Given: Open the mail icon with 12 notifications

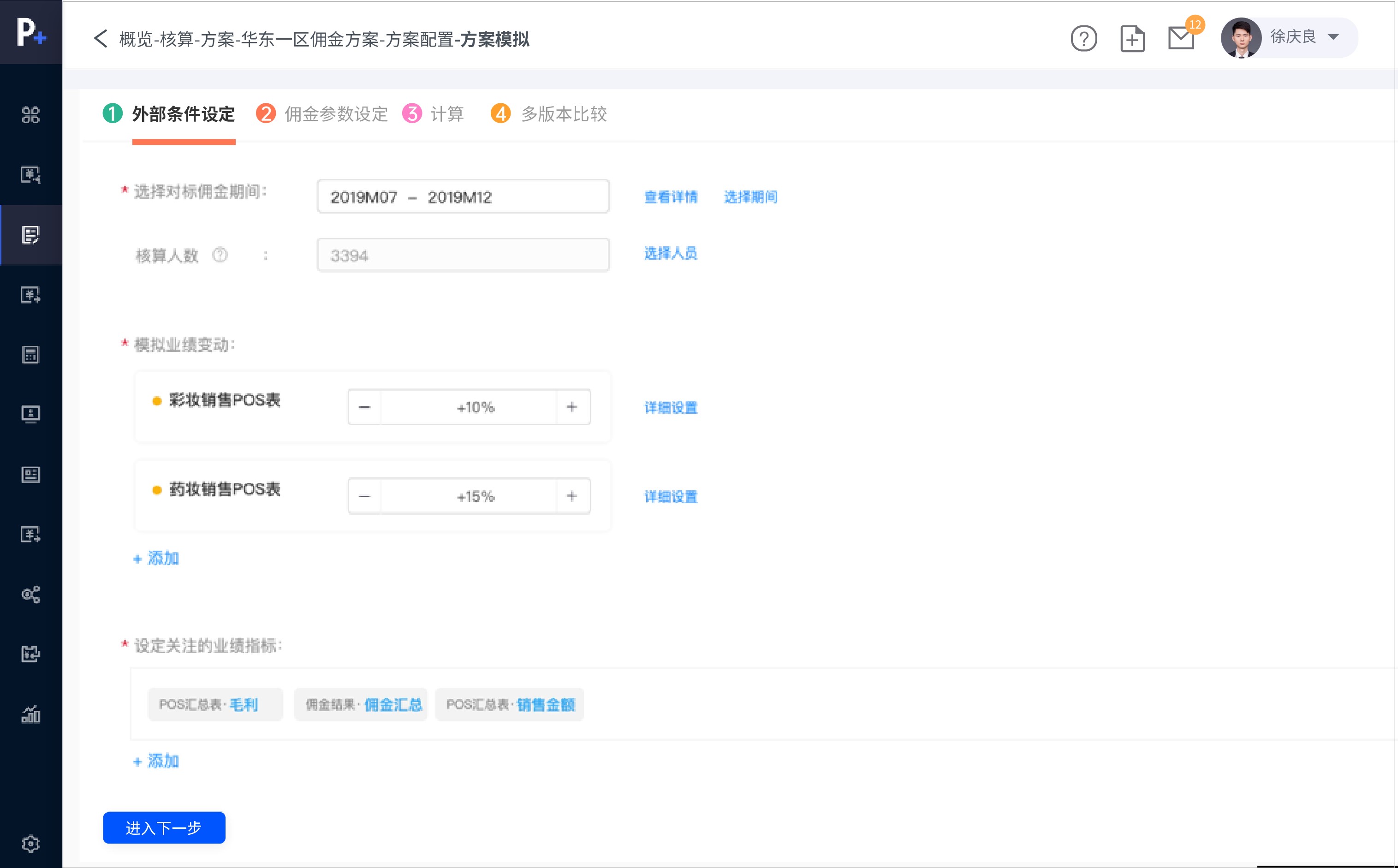Looking at the screenshot, I should click(1180, 38).
